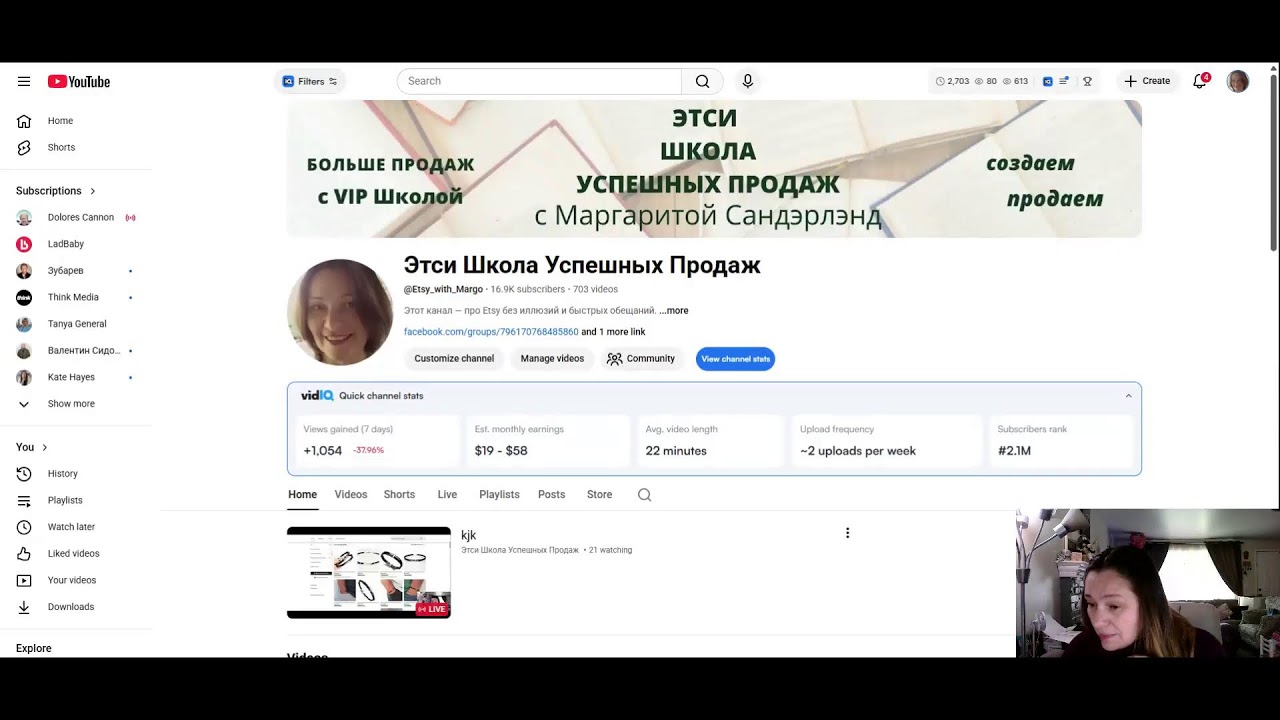Image resolution: width=1280 pixels, height=720 pixels.
Task: Switch to the Playlists tab
Action: tap(499, 495)
